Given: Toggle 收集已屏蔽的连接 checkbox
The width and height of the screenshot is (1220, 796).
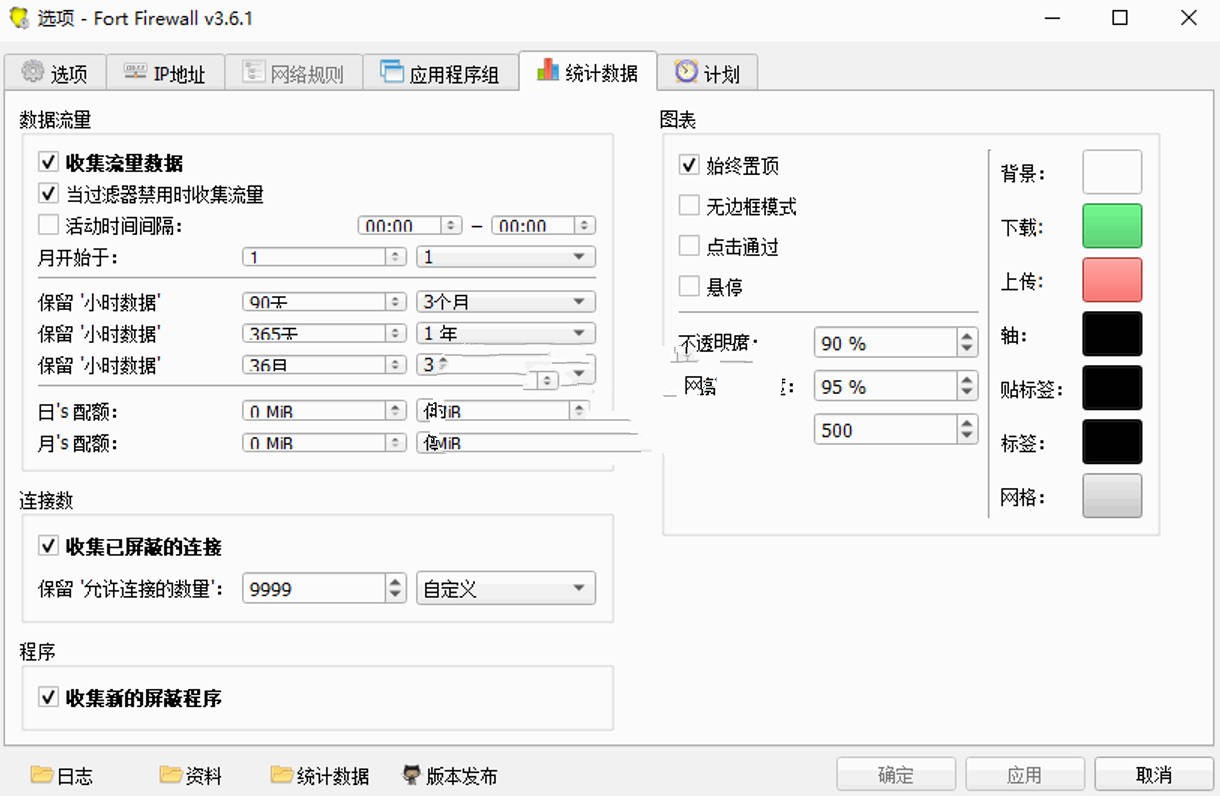Looking at the screenshot, I should pos(48,546).
